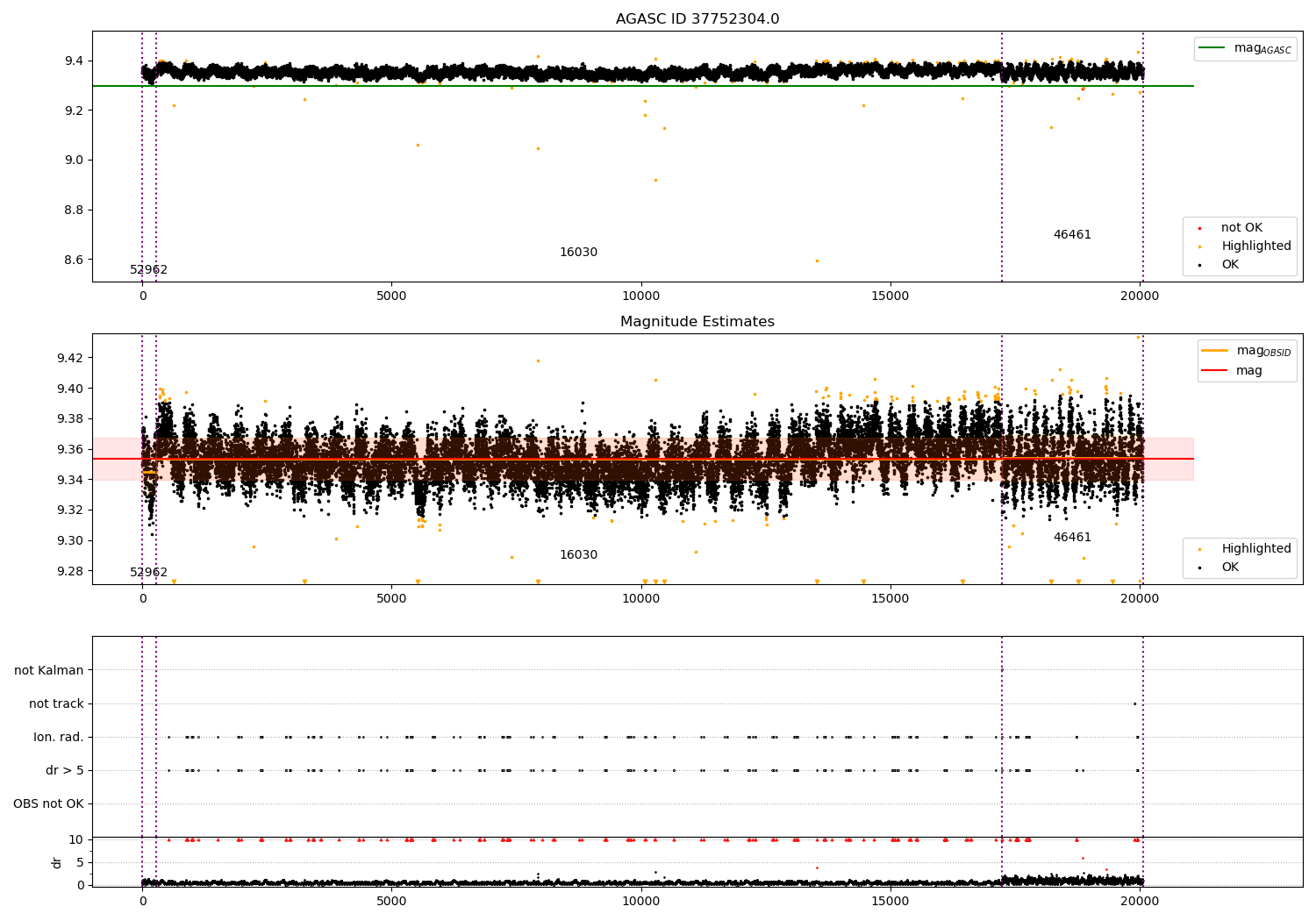Click the 'dr > 5' y-axis label
This screenshot has width=1316, height=921.
[65, 771]
